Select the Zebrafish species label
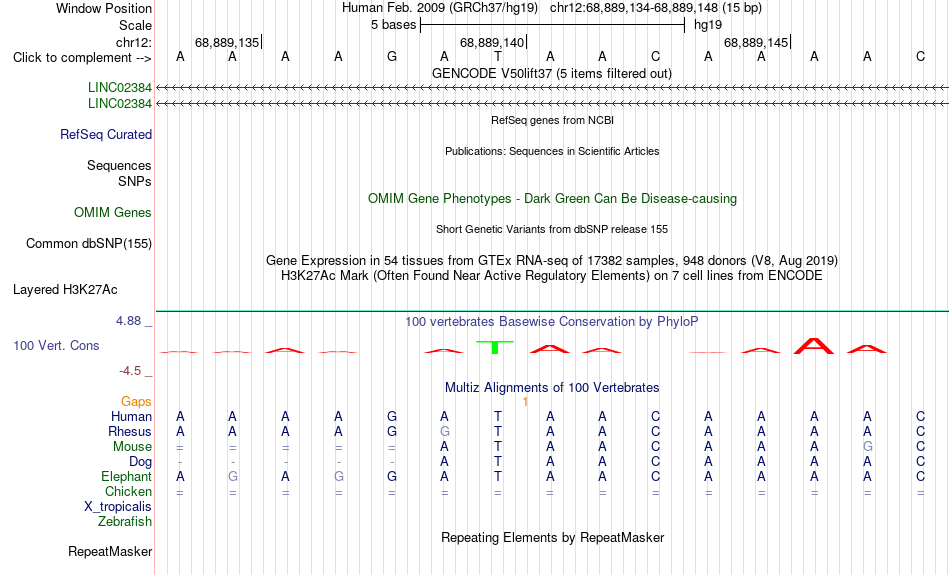This screenshot has width=950, height=575. [125, 522]
